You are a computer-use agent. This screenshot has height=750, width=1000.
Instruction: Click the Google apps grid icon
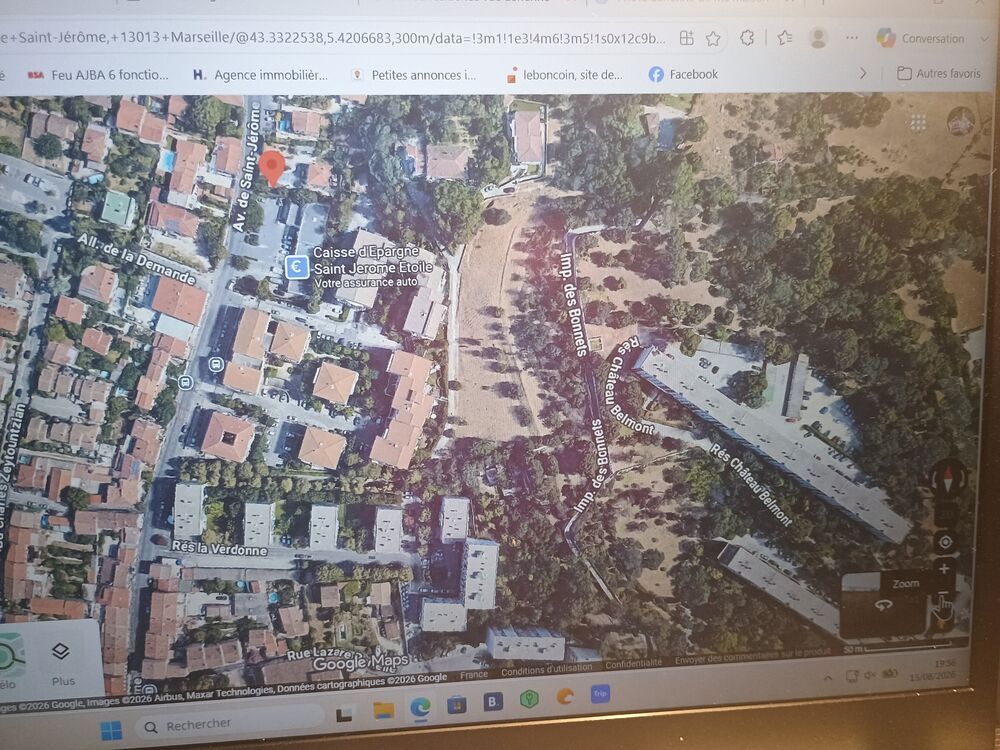click(918, 122)
